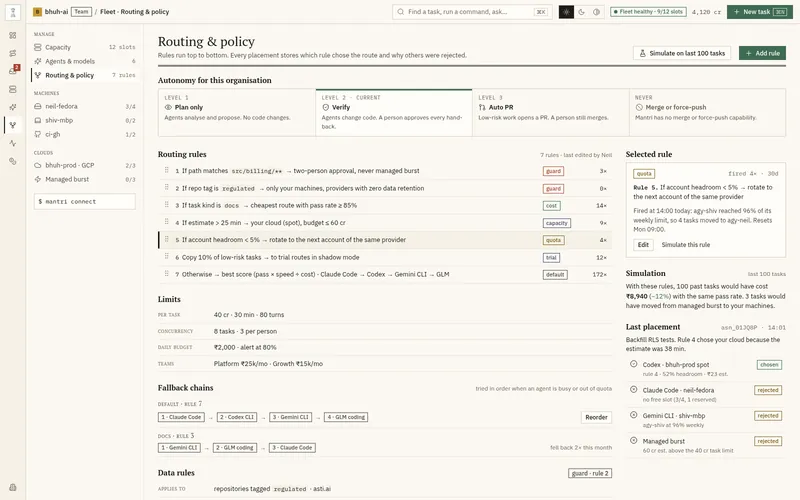Click the Add rule button
Image resolution: width=800 pixels, height=500 pixels.
[762, 53]
